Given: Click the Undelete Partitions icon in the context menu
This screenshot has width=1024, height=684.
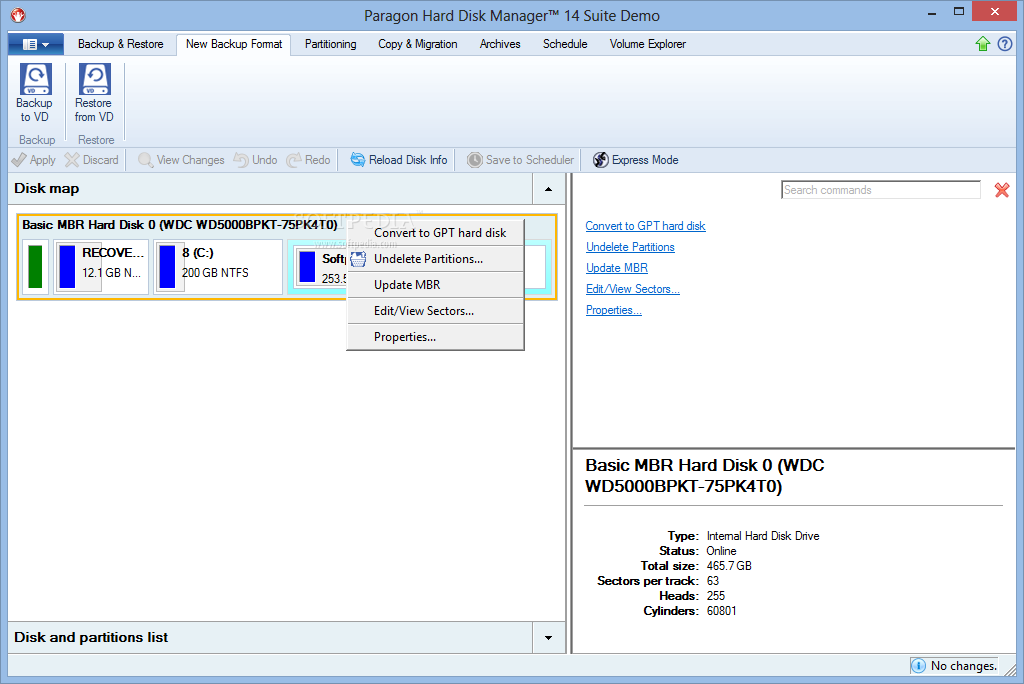Looking at the screenshot, I should coord(358,259).
